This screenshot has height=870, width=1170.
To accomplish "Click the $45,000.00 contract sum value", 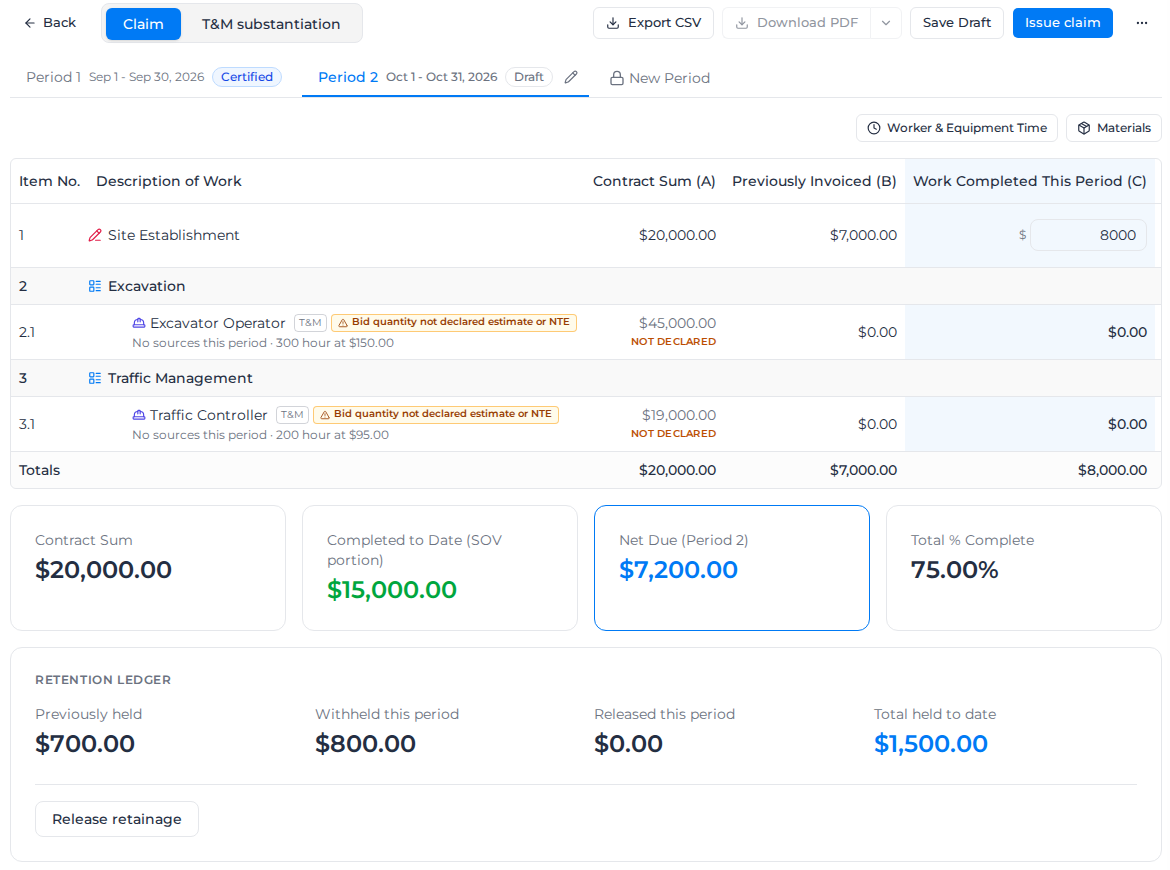I will (x=677, y=323).
